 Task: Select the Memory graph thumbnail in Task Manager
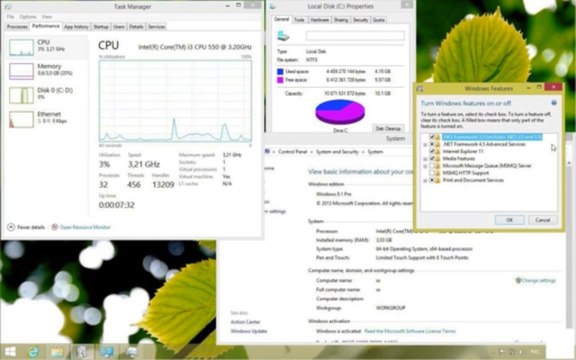[x=21, y=71]
